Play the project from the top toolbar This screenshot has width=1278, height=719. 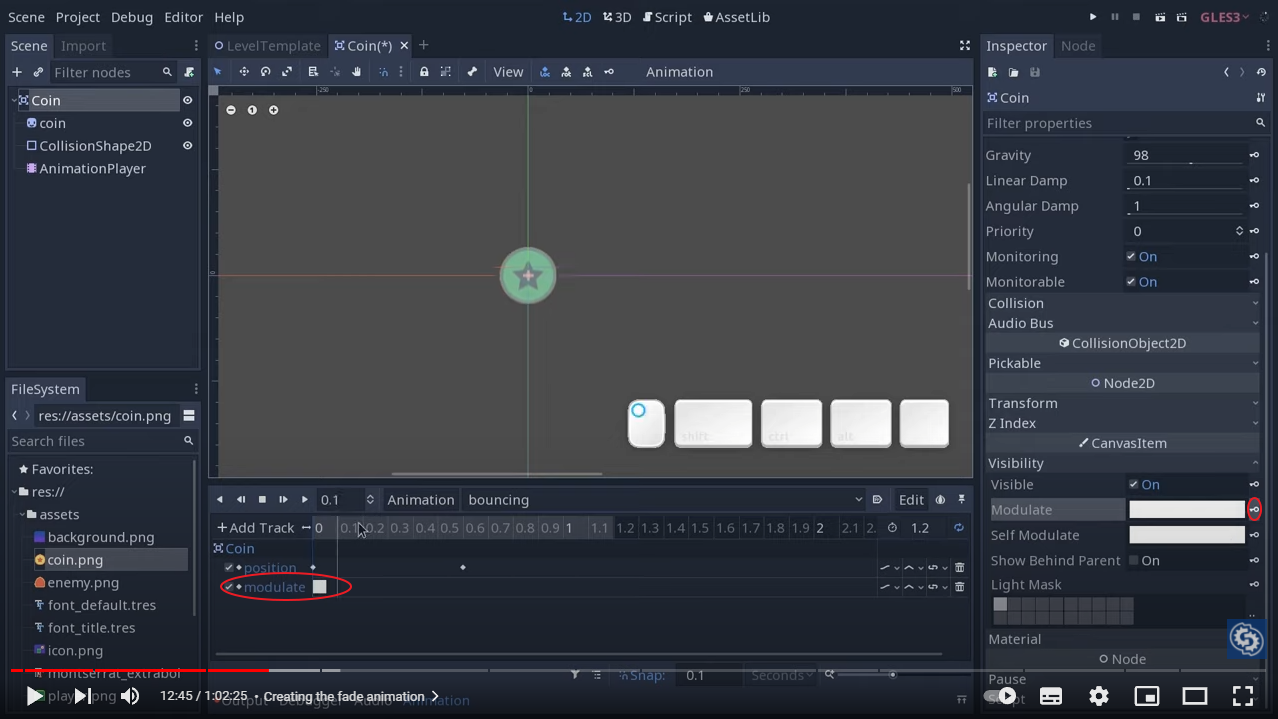click(1093, 17)
